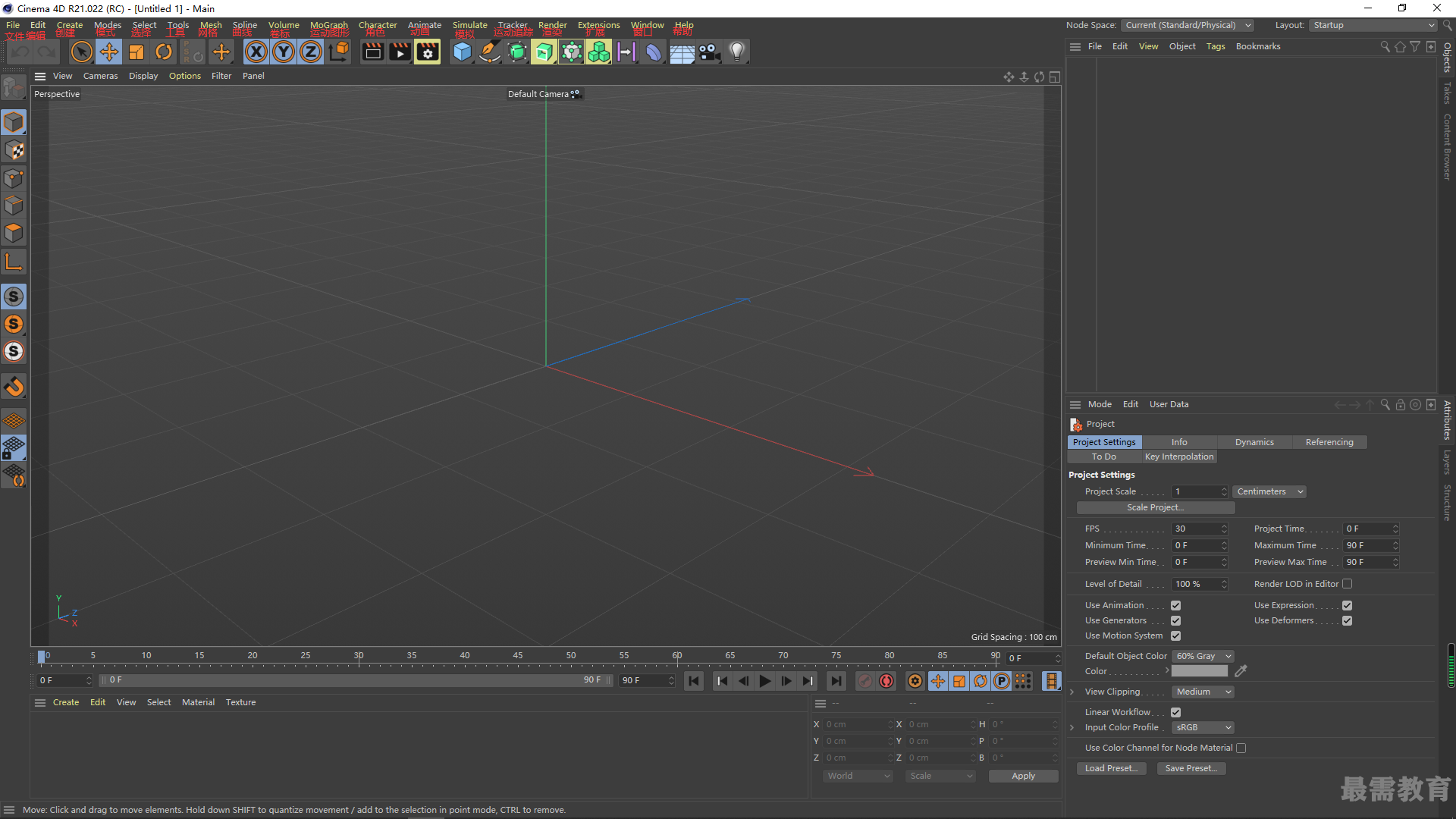Open Node Space dropdown
1456x819 pixels.
coord(1188,25)
